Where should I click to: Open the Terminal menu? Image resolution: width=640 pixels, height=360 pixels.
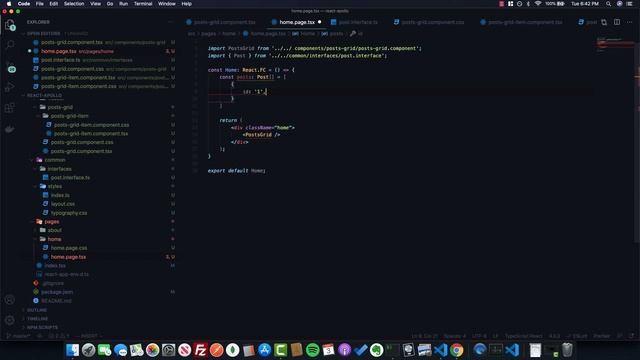click(x=143, y=4)
